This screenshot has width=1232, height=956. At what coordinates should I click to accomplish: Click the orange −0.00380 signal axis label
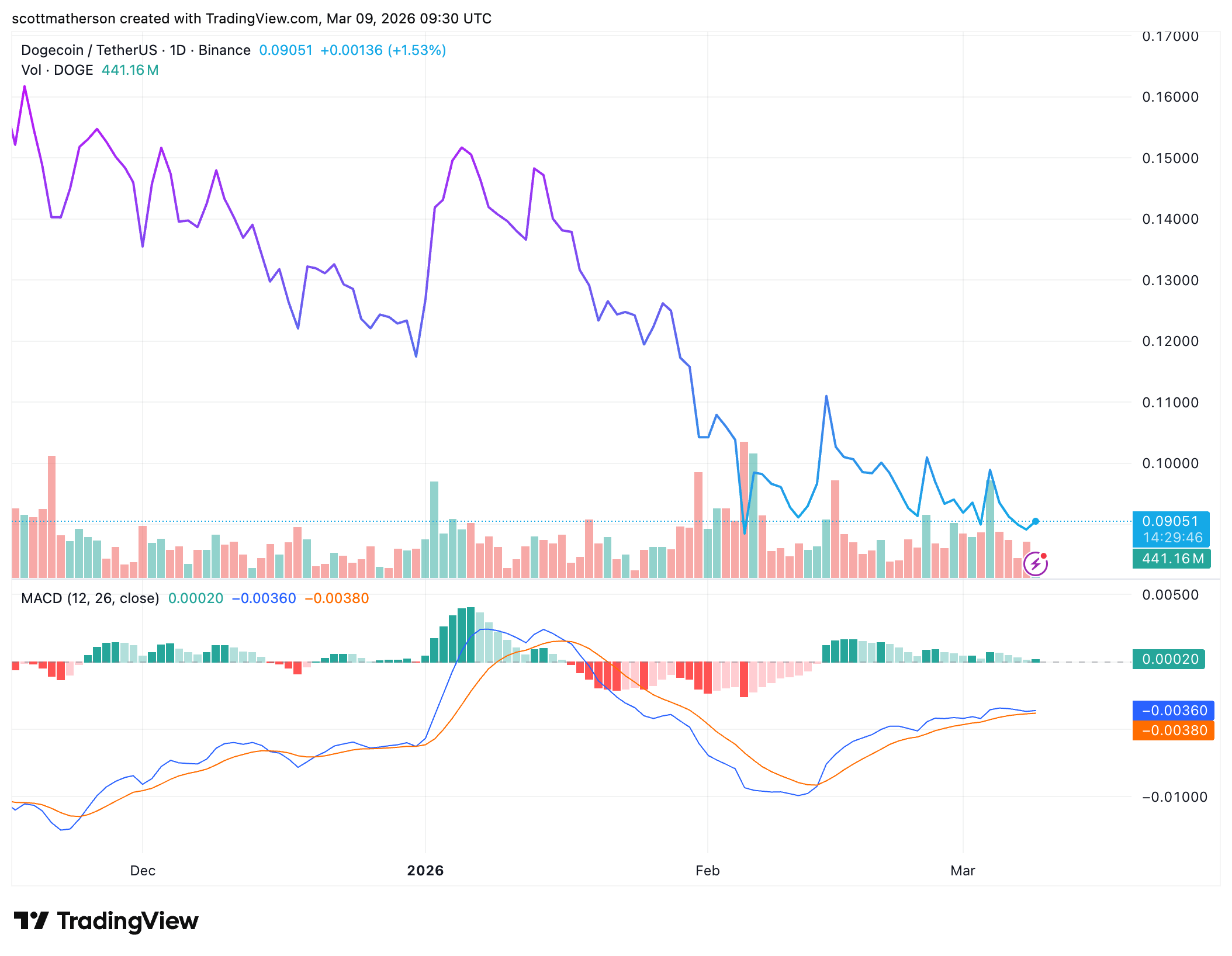pos(1174,730)
